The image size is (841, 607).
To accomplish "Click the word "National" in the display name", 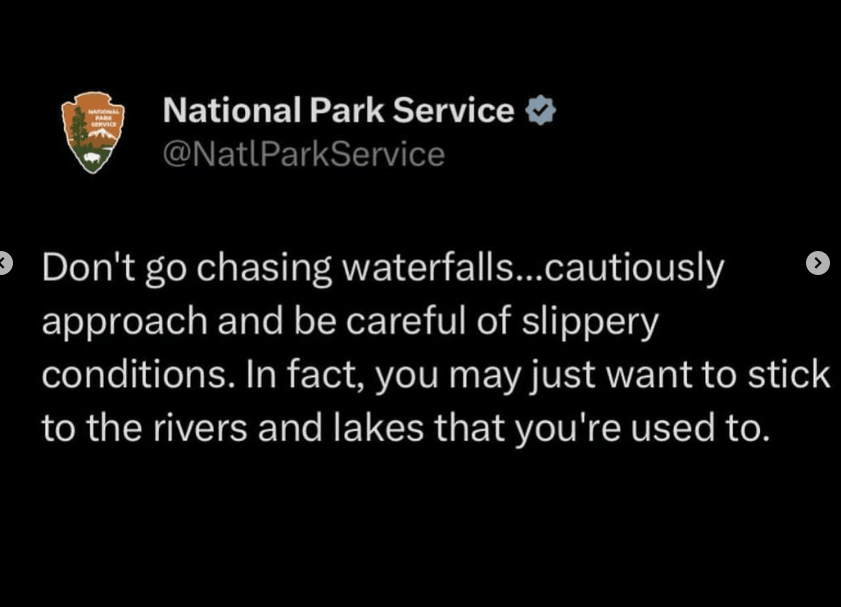I will click(232, 110).
